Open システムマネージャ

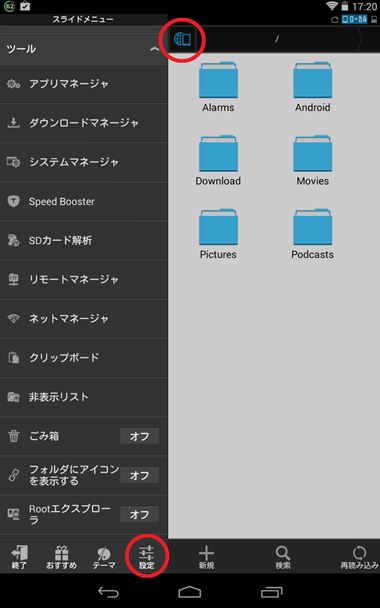coord(84,162)
